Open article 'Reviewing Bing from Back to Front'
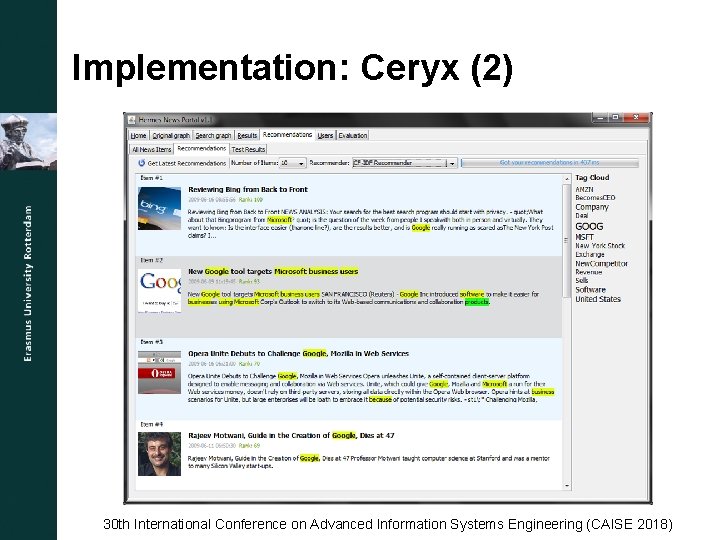 click(248, 189)
